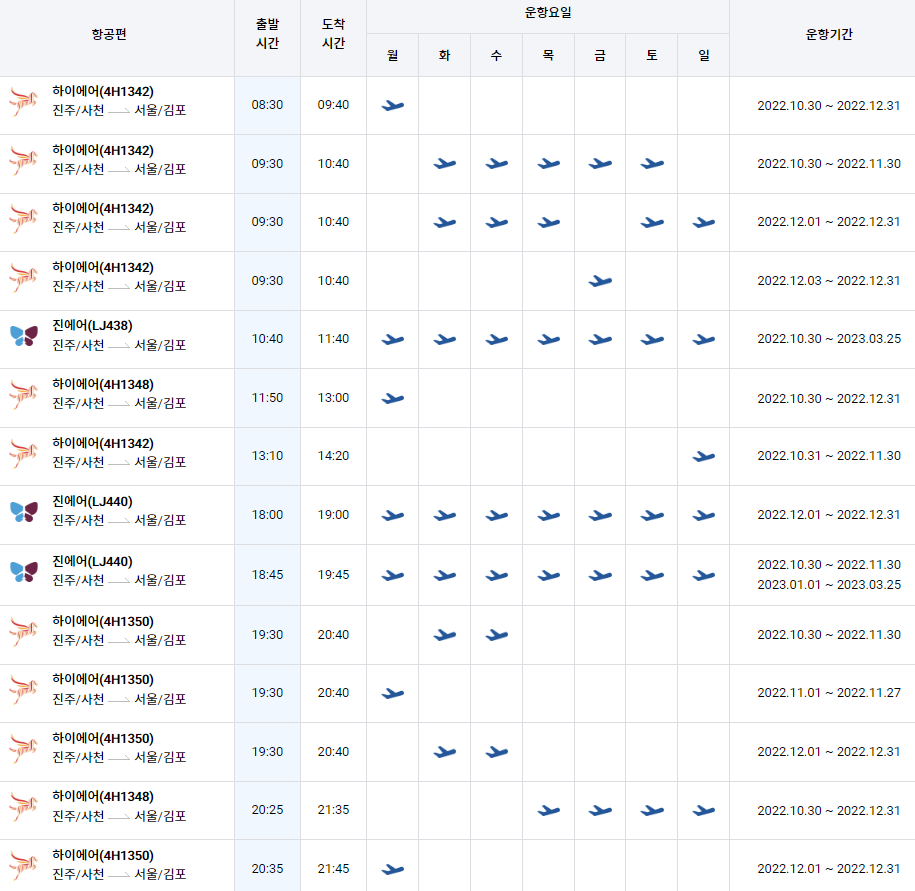Viewport: 915px width, 891px height.
Task: Click the Jin Air logo of the 18:00 LJ440 flight
Action: (24, 512)
